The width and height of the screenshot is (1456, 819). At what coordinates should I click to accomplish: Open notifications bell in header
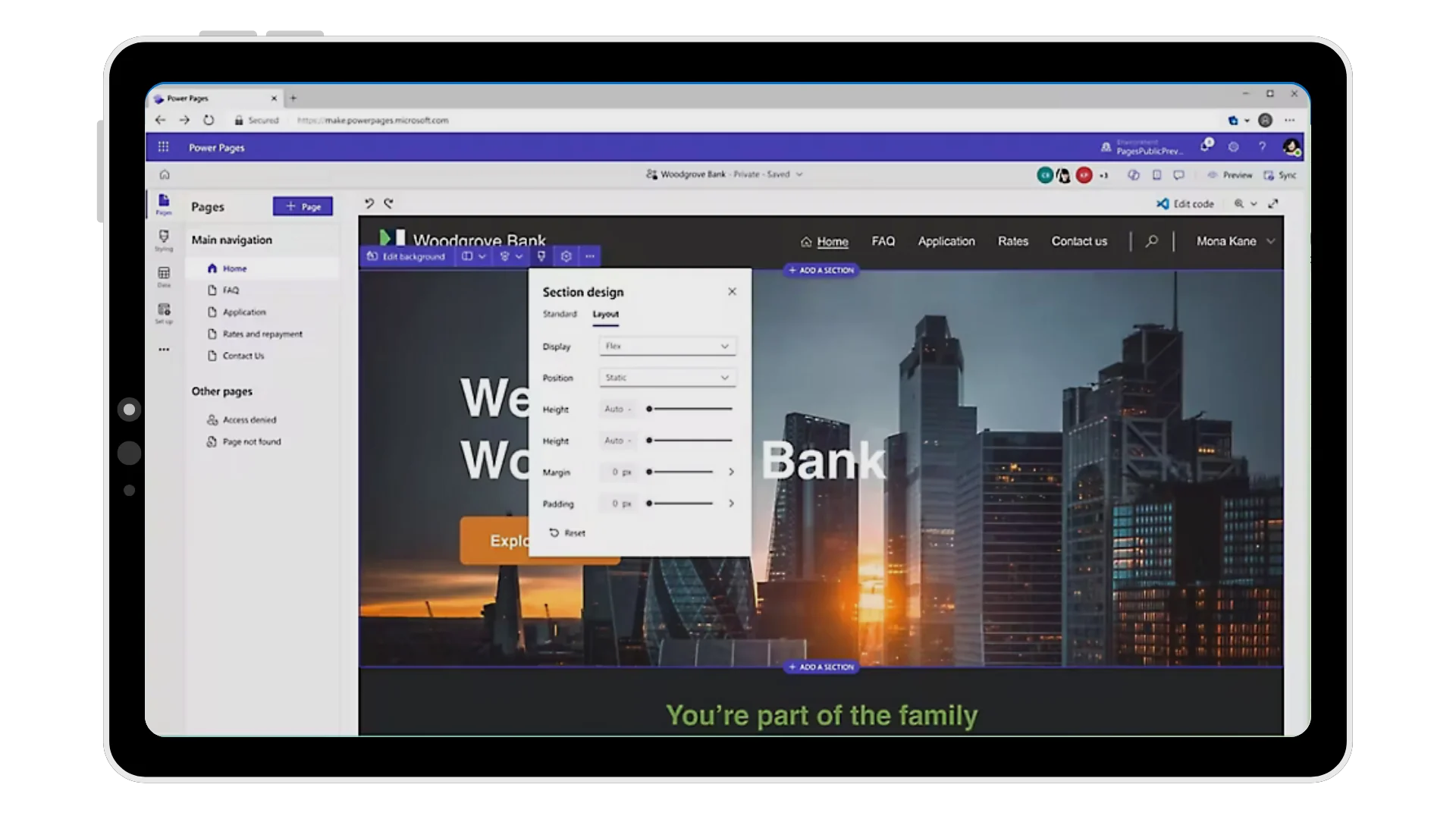(x=1205, y=146)
